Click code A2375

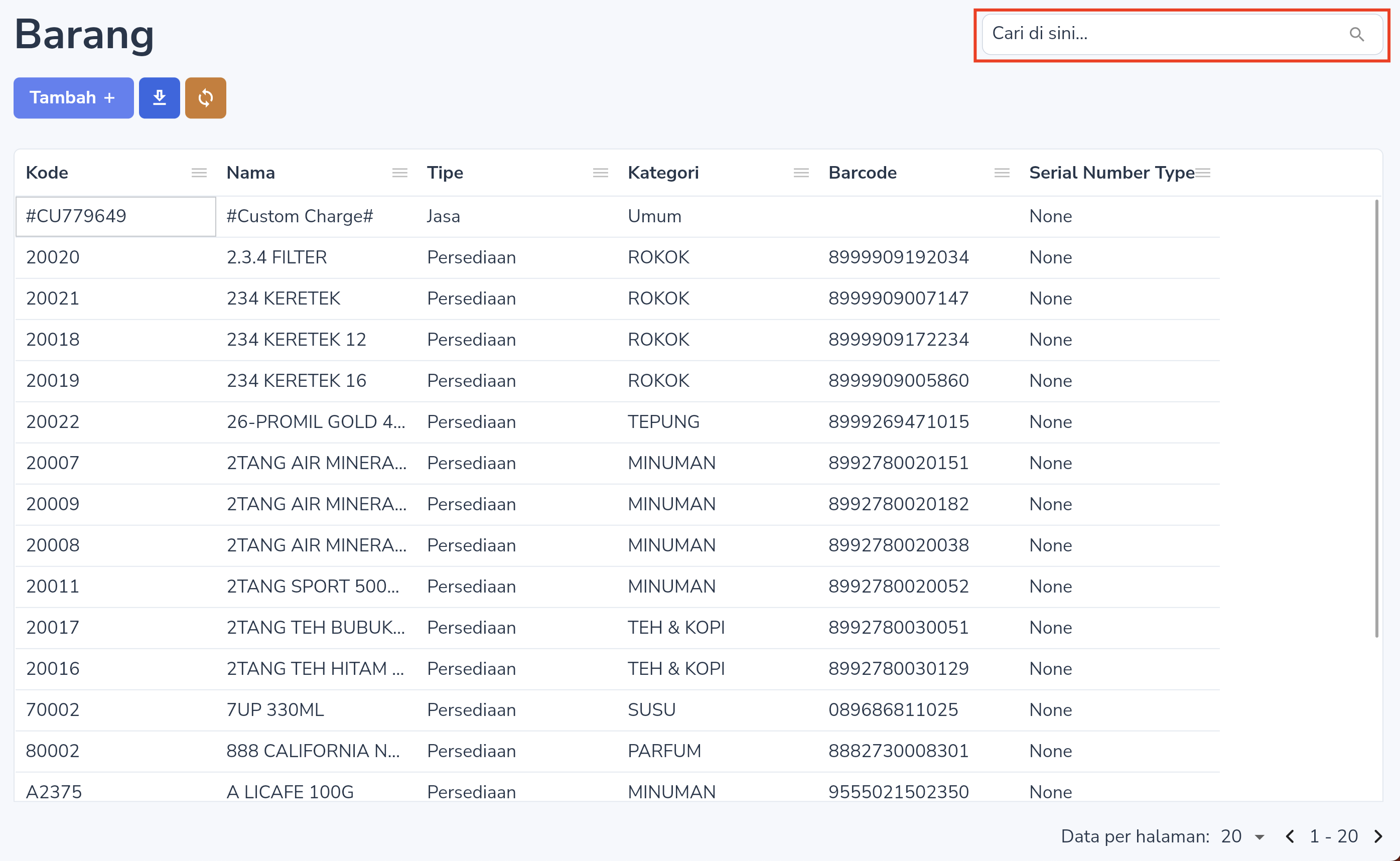[x=54, y=792]
